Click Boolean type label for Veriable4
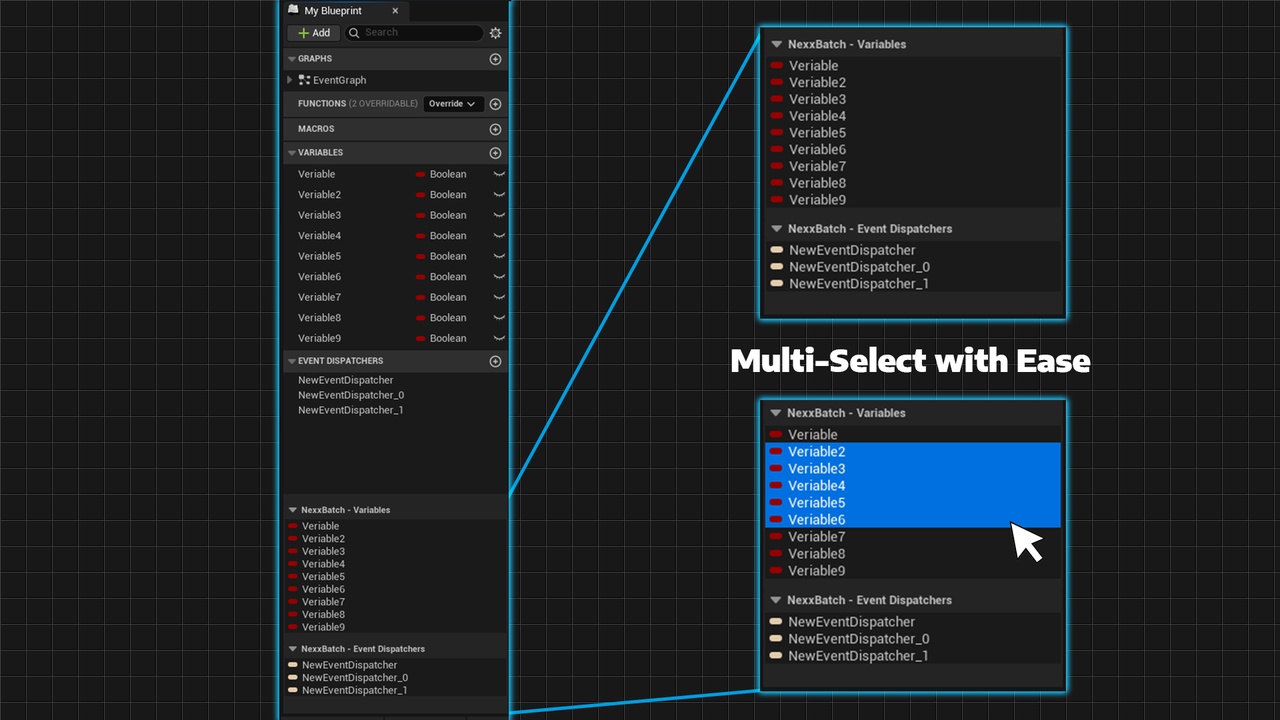 coord(448,236)
